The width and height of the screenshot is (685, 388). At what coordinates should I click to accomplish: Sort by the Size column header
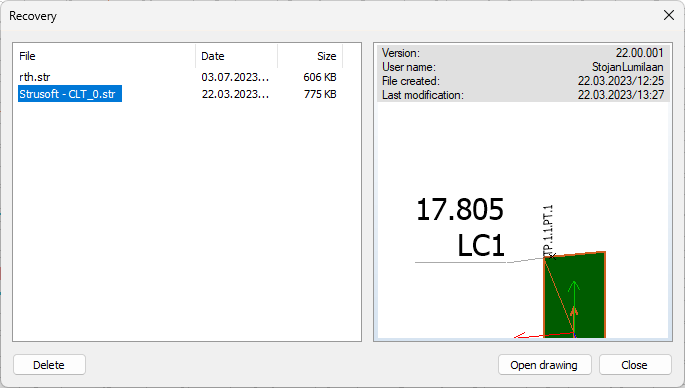310,56
